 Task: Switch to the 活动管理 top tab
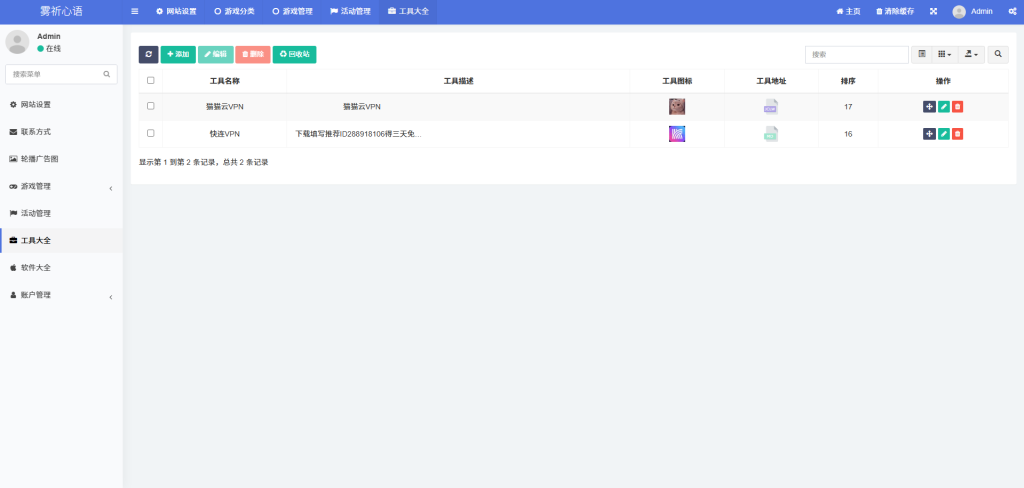click(350, 11)
